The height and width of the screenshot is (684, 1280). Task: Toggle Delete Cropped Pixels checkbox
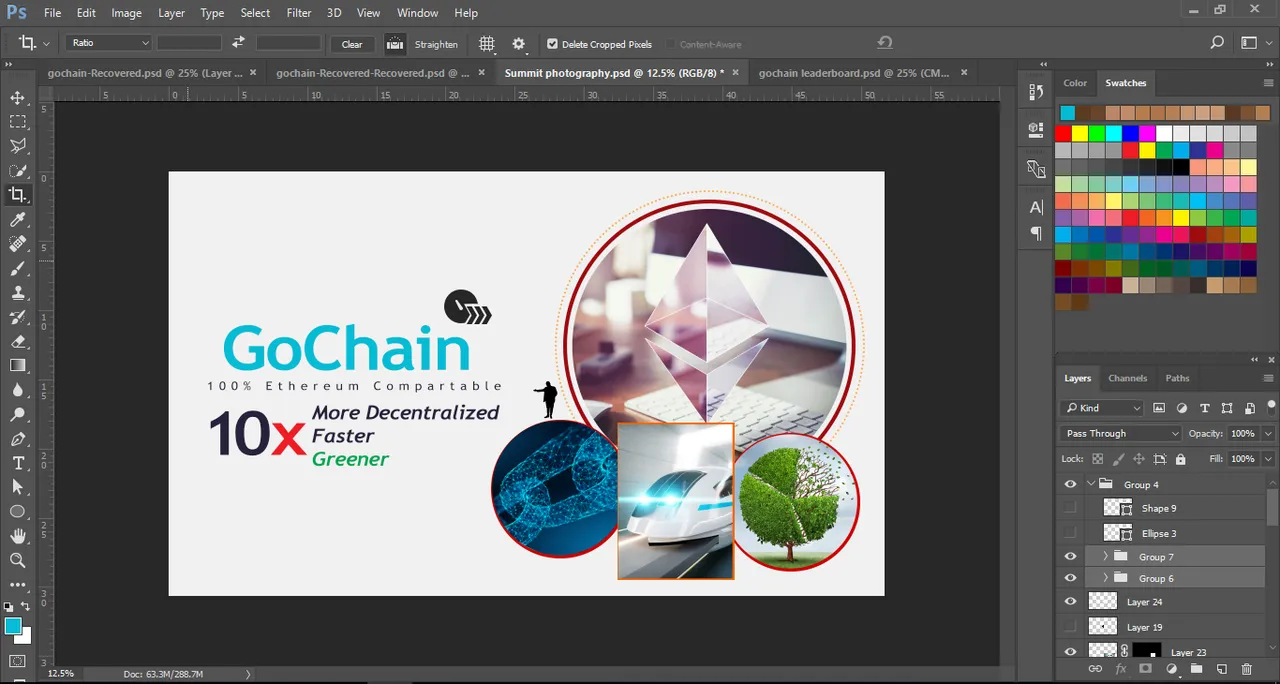pos(552,44)
